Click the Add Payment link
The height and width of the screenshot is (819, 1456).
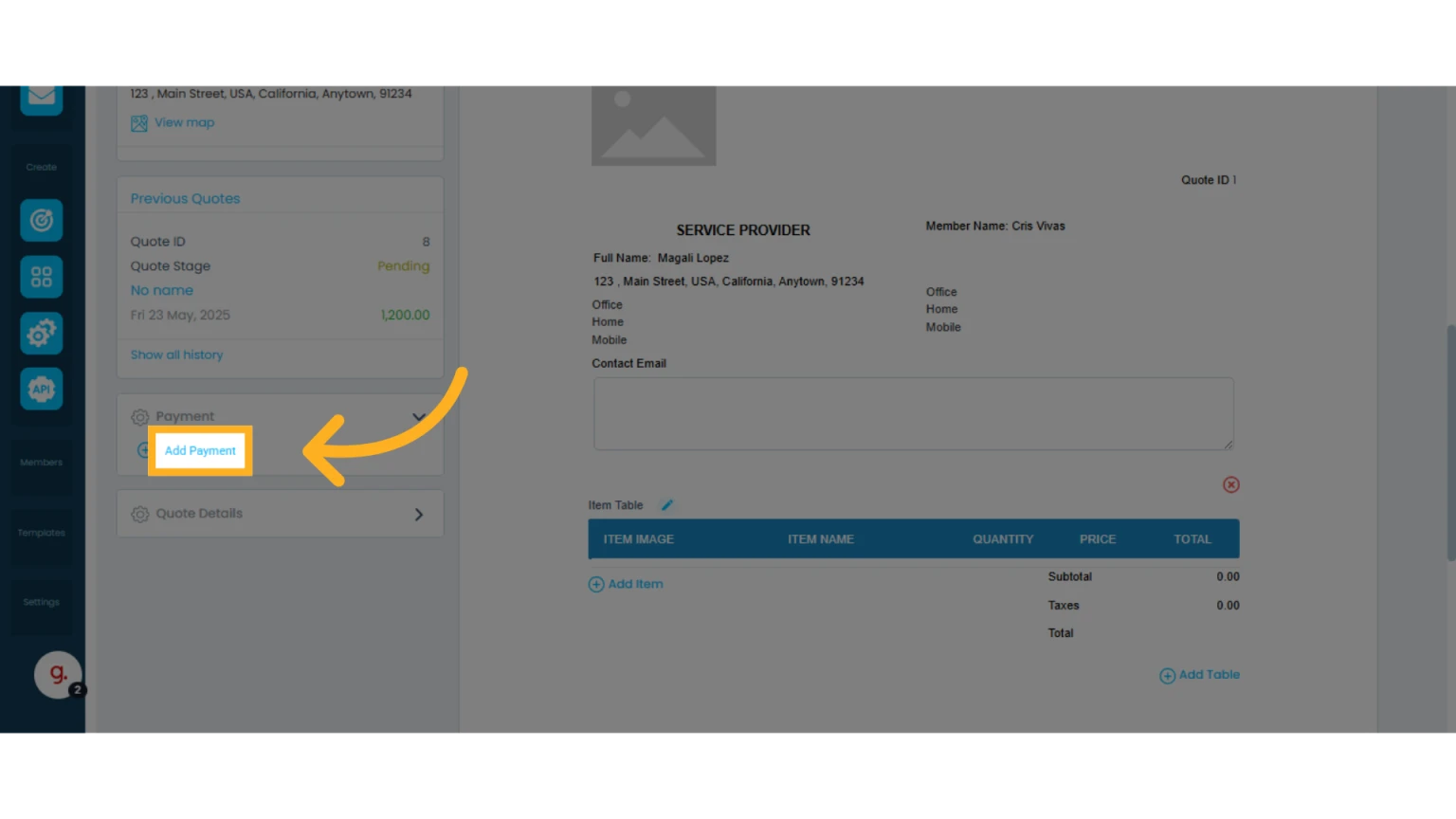(x=200, y=450)
